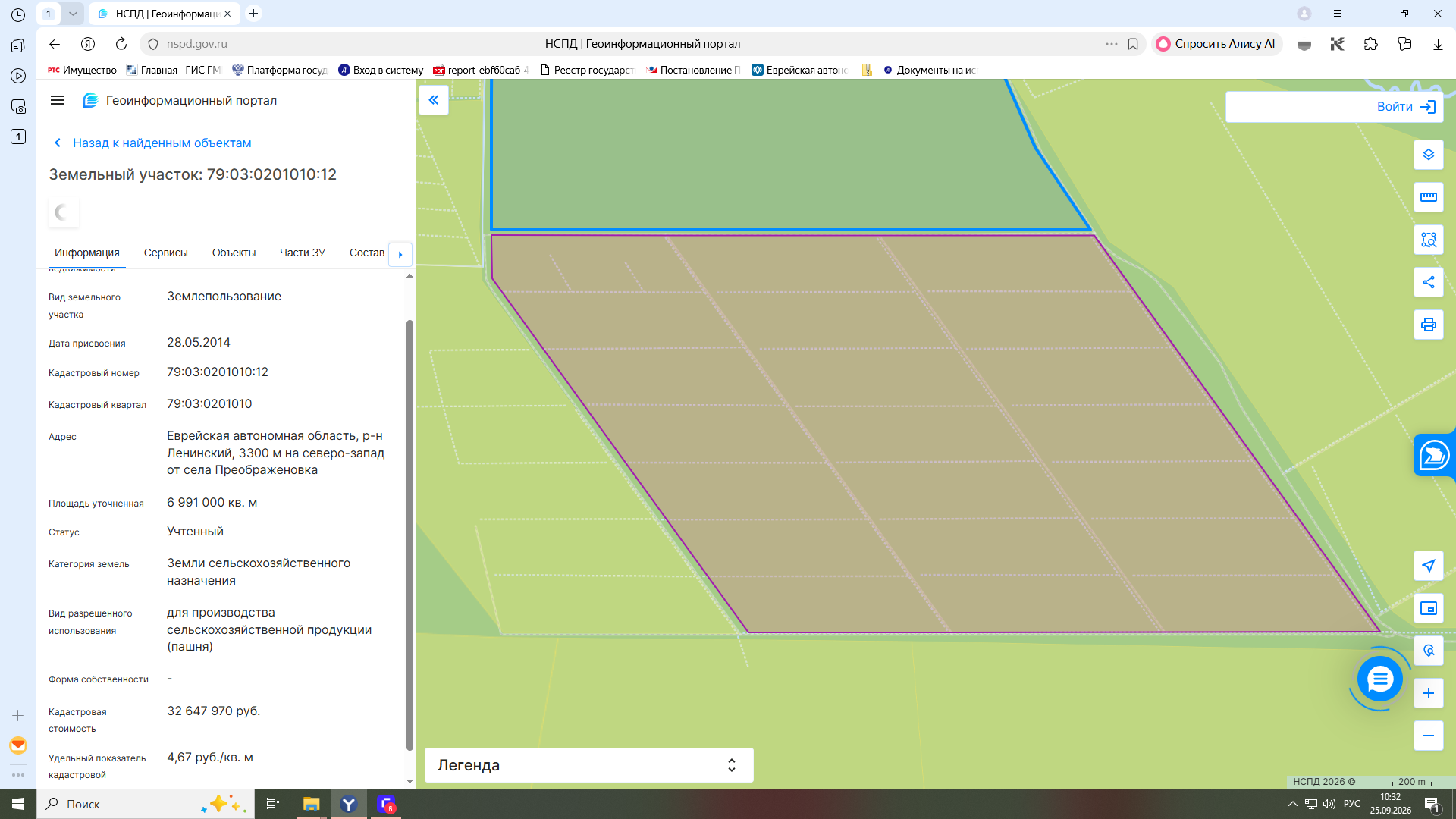
Task: Switch to the Объекты tab
Action: click(x=234, y=253)
